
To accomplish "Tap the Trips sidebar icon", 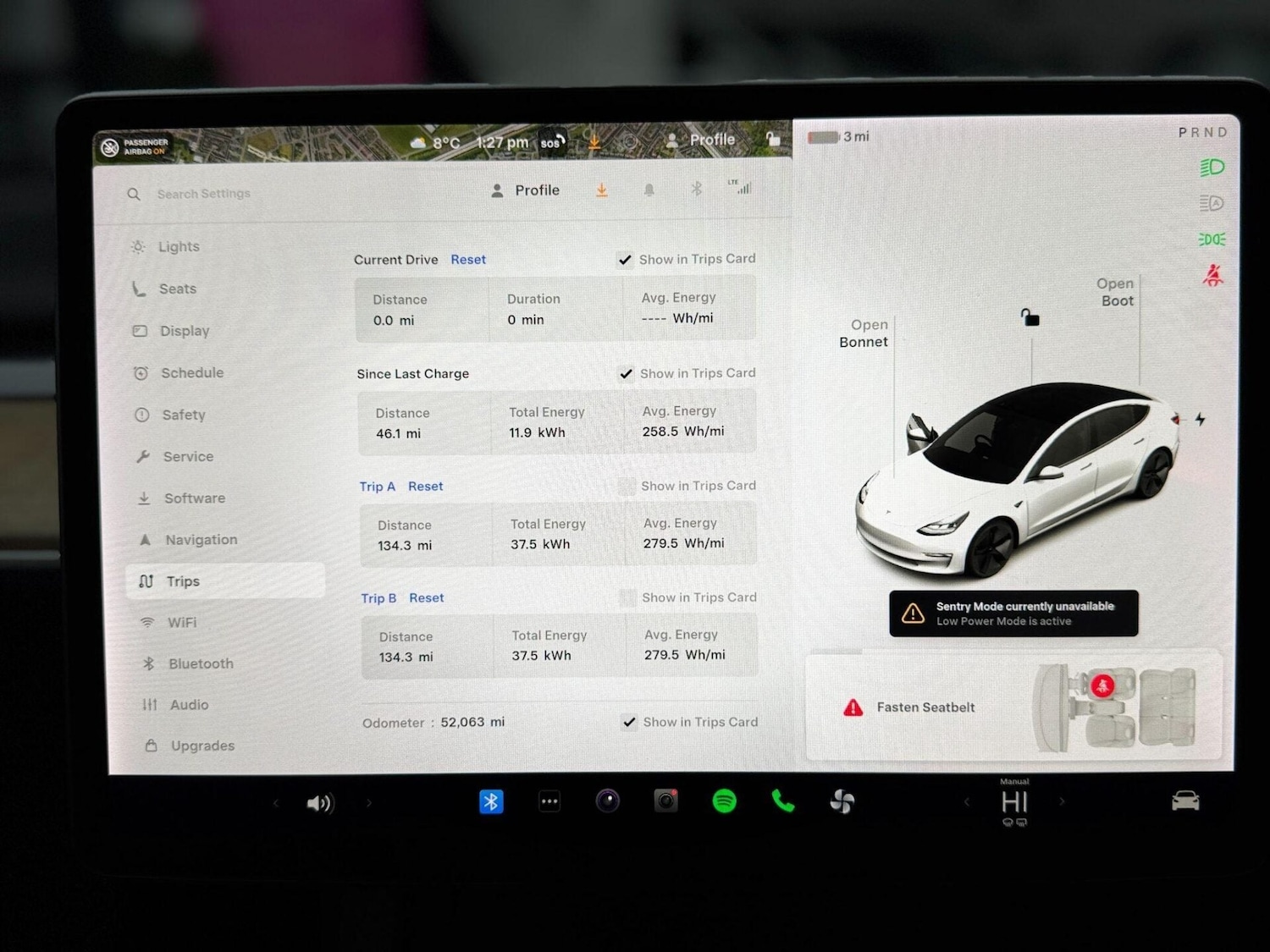I will click(147, 581).
